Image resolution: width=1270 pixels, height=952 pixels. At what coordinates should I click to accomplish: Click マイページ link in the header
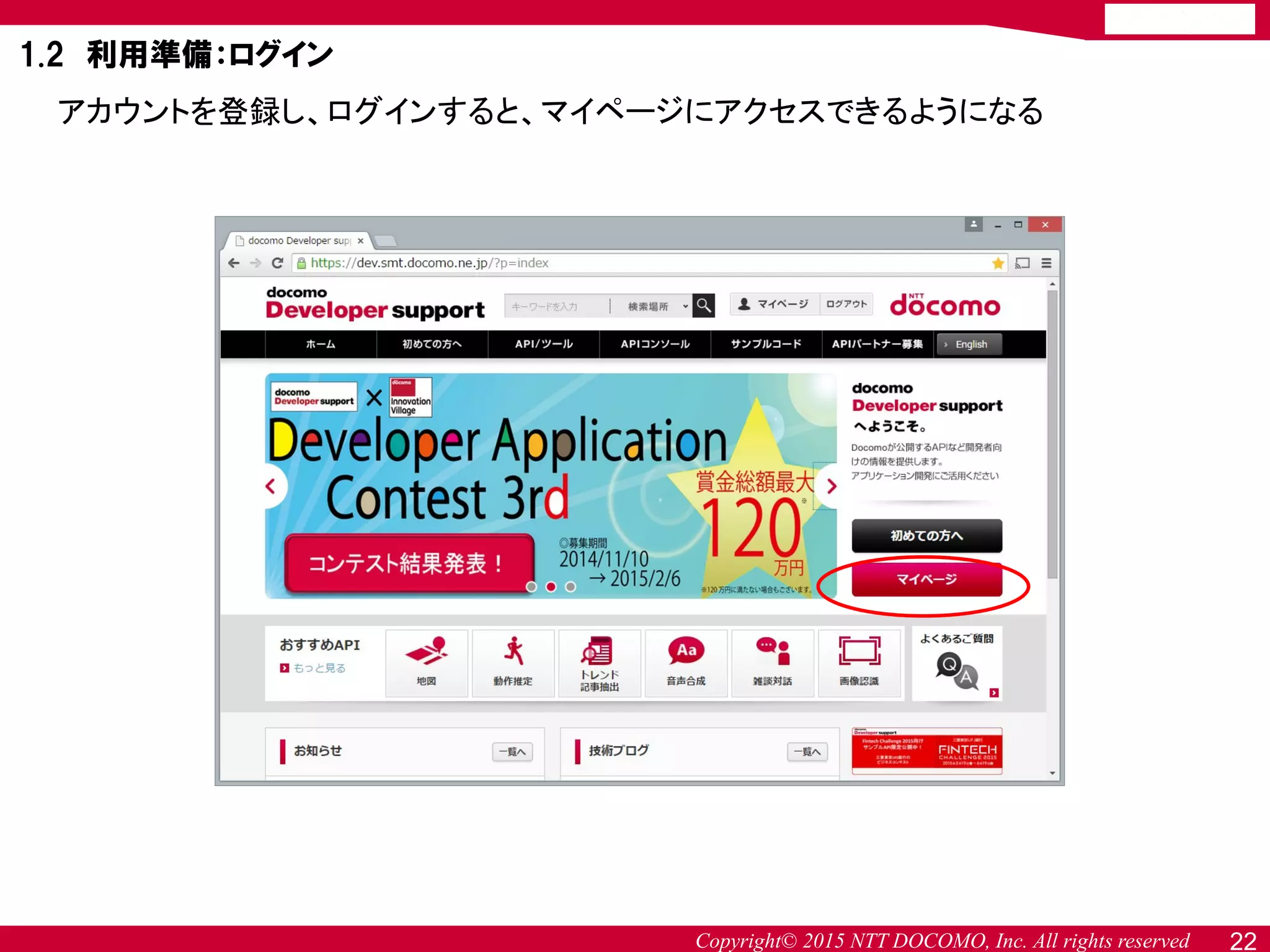[775, 304]
